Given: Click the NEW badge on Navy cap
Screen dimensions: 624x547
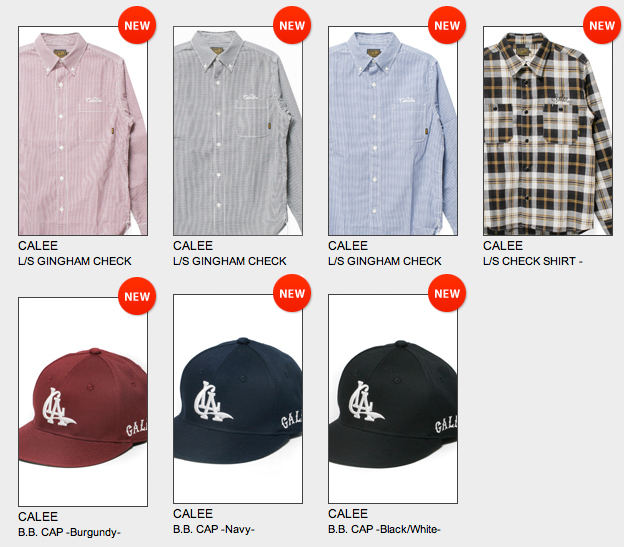Looking at the screenshot, I should click(292, 293).
